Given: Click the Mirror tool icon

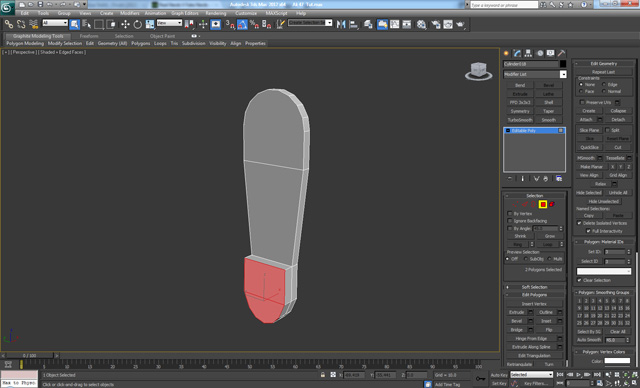Looking at the screenshot, I should coord(341,24).
